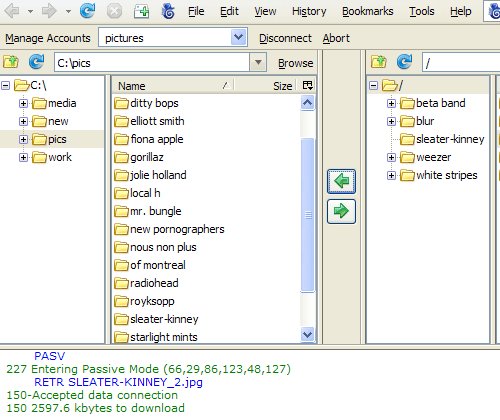Viewport: 500px width, 420px height.
Task: Expand the beta band remote folder
Action: [x=391, y=103]
